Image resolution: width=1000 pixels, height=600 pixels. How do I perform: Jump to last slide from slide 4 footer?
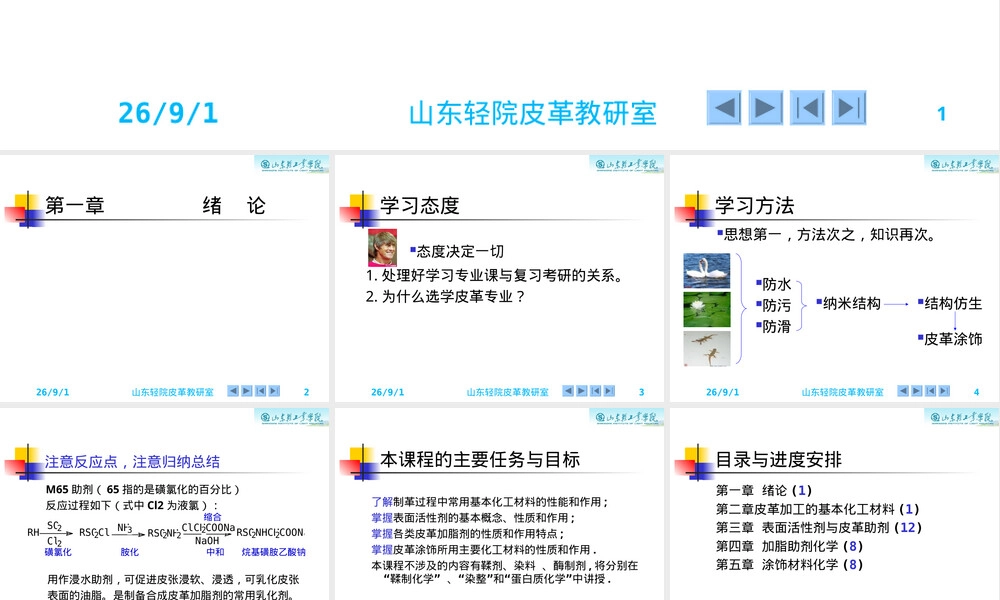coord(944,391)
